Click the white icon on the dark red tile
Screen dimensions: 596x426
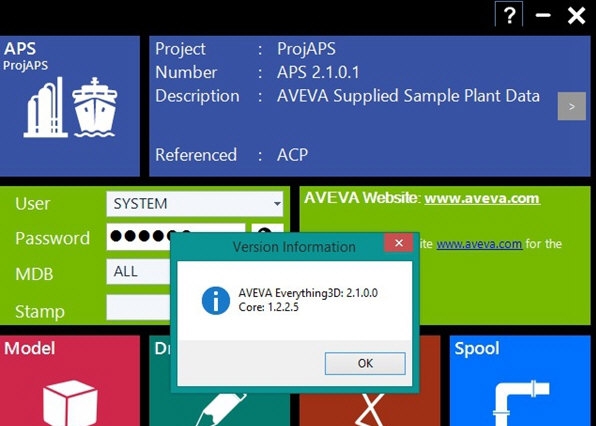(x=370, y=410)
